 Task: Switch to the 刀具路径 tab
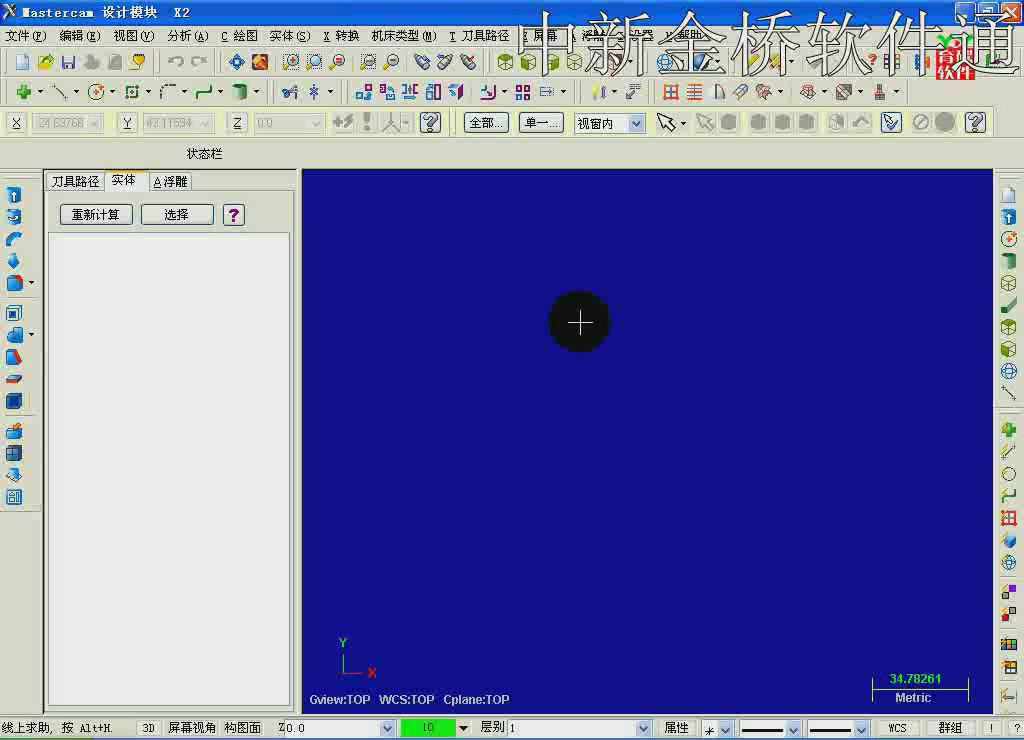coord(75,182)
